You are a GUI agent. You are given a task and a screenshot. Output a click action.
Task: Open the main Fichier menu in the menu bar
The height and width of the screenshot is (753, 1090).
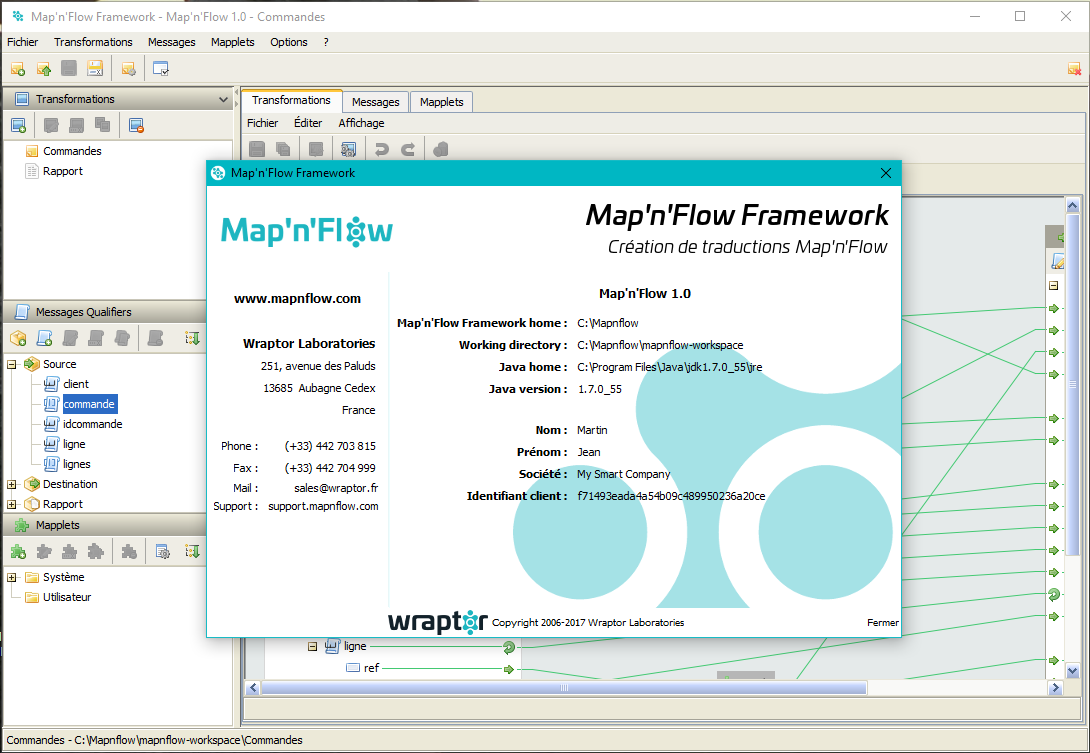coord(23,42)
